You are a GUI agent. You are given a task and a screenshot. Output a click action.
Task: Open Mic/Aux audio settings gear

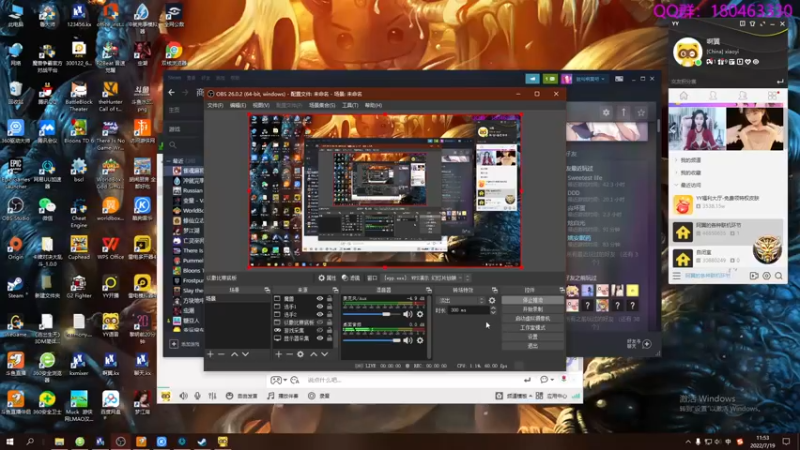click(x=420, y=314)
